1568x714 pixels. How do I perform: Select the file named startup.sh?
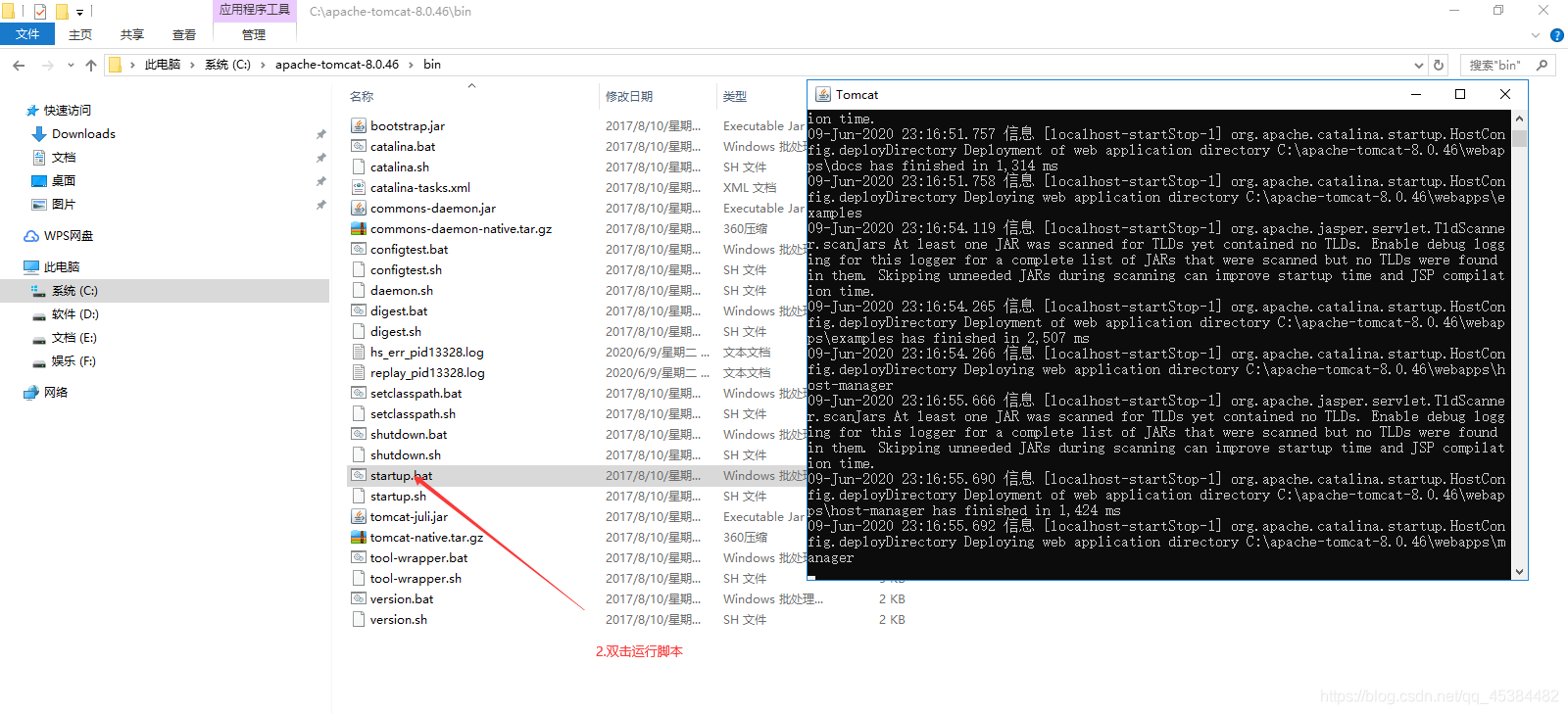(x=398, y=496)
